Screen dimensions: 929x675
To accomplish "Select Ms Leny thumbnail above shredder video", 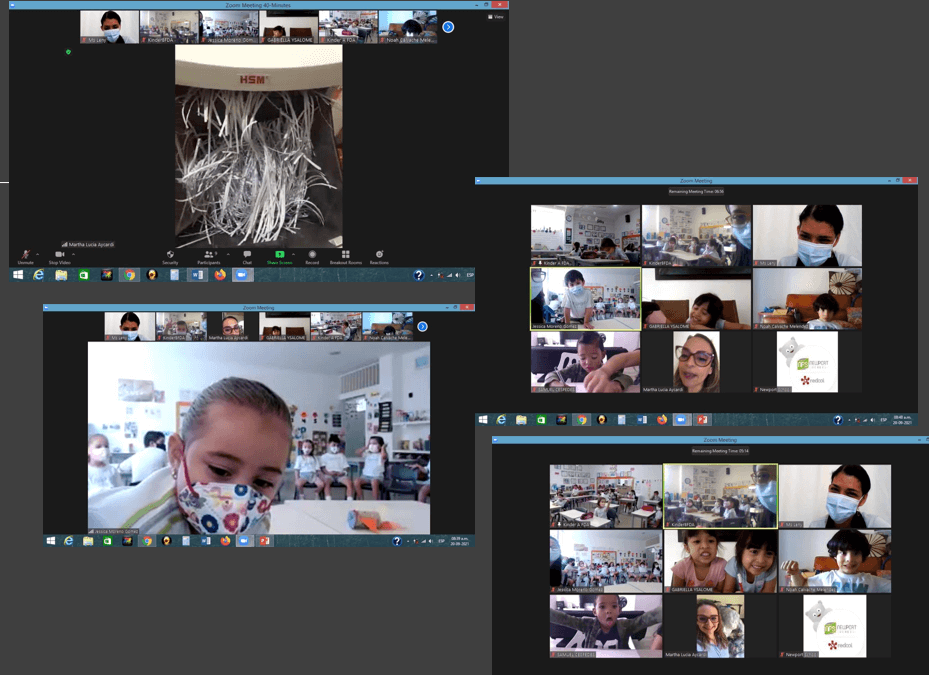I will (x=109, y=27).
